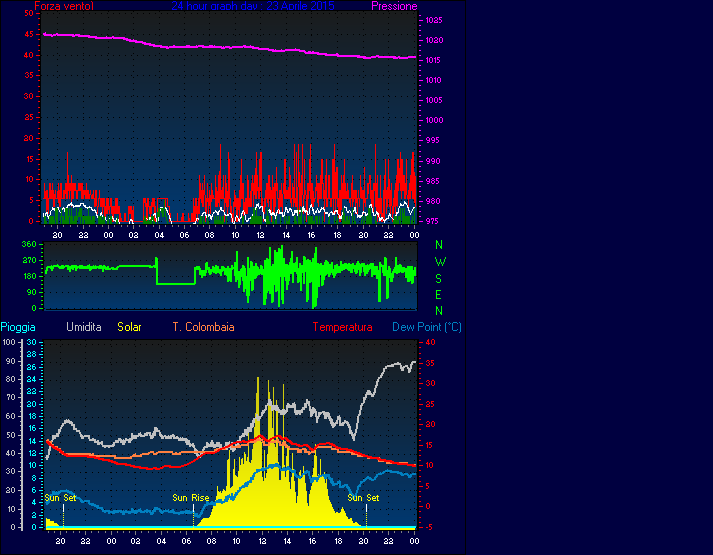Screen dimensions: 713x555
Task: Click the humidity axis value 70
Action: click(11, 397)
